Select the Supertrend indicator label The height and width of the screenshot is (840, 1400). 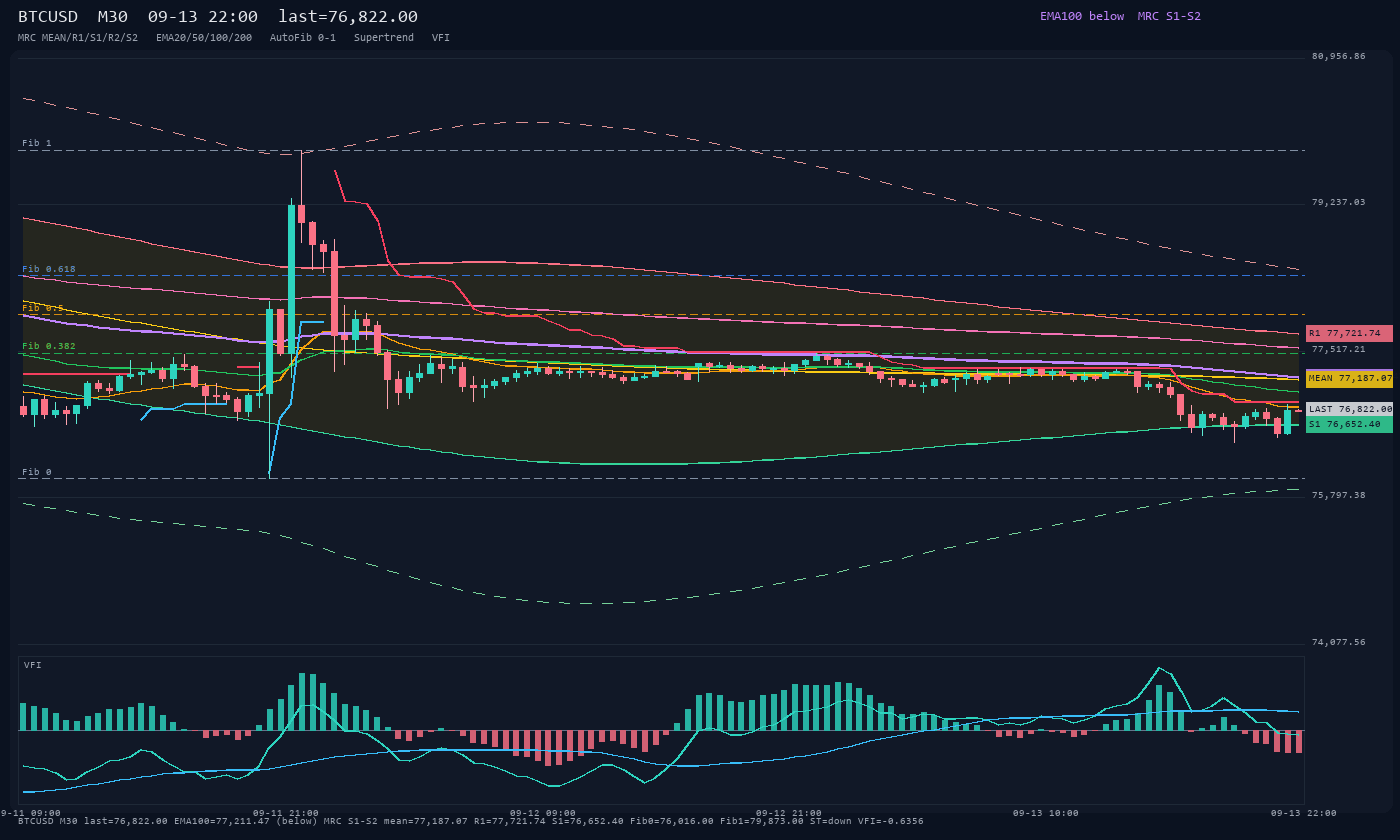click(384, 37)
